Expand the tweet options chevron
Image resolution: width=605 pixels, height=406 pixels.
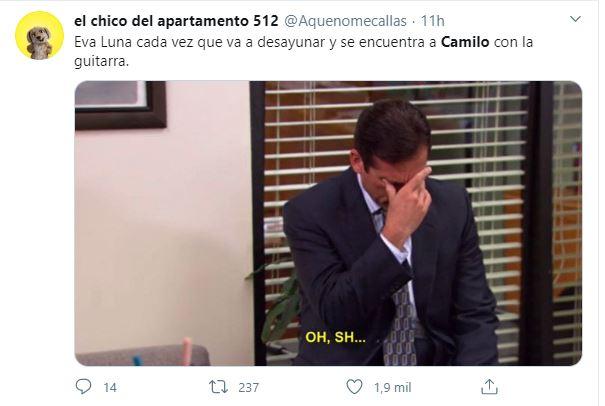click(575, 19)
